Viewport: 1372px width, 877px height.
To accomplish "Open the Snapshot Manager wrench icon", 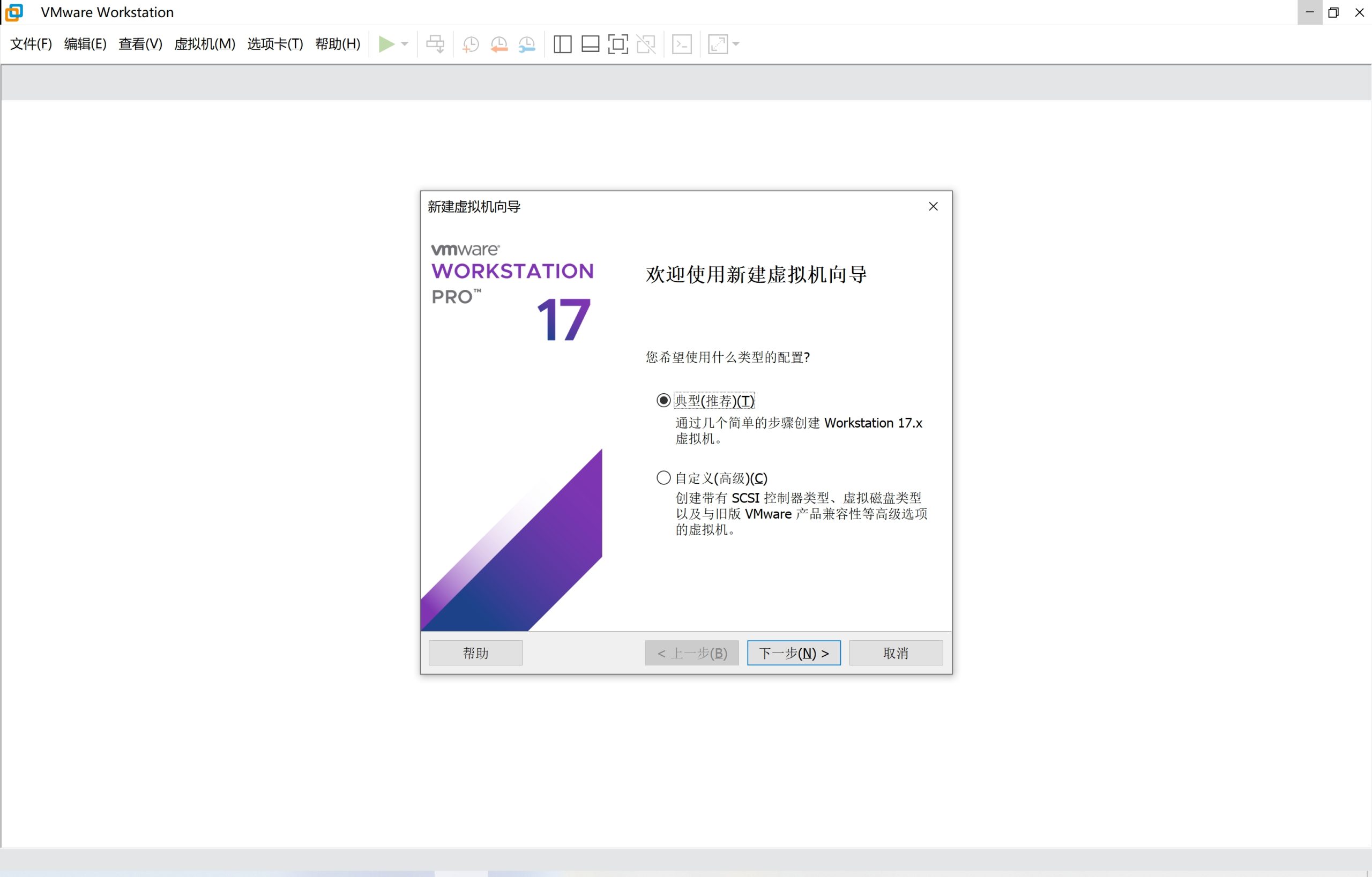I will (x=527, y=44).
